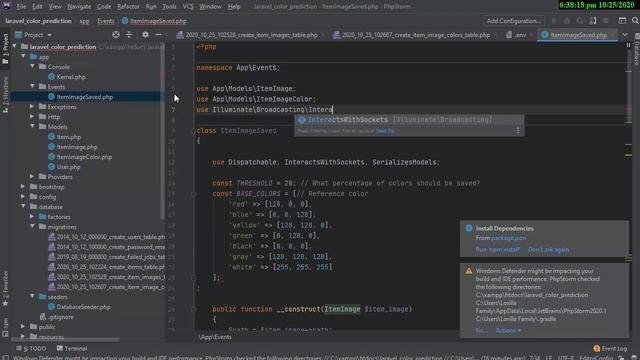Collapse the migrations folder
Screen dimensions: 640x360
pyautogui.click(x=32, y=227)
